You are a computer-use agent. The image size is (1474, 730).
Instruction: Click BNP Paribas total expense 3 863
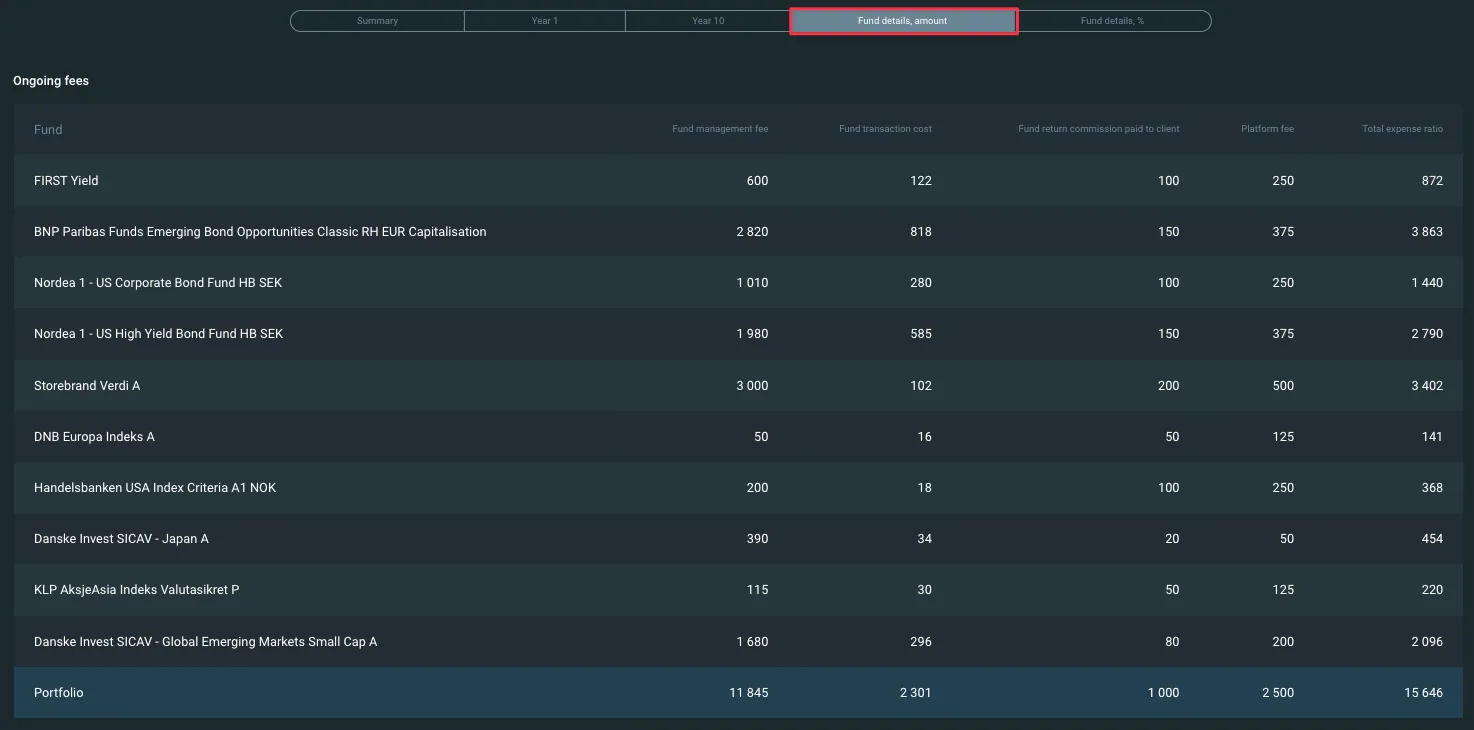point(1427,232)
